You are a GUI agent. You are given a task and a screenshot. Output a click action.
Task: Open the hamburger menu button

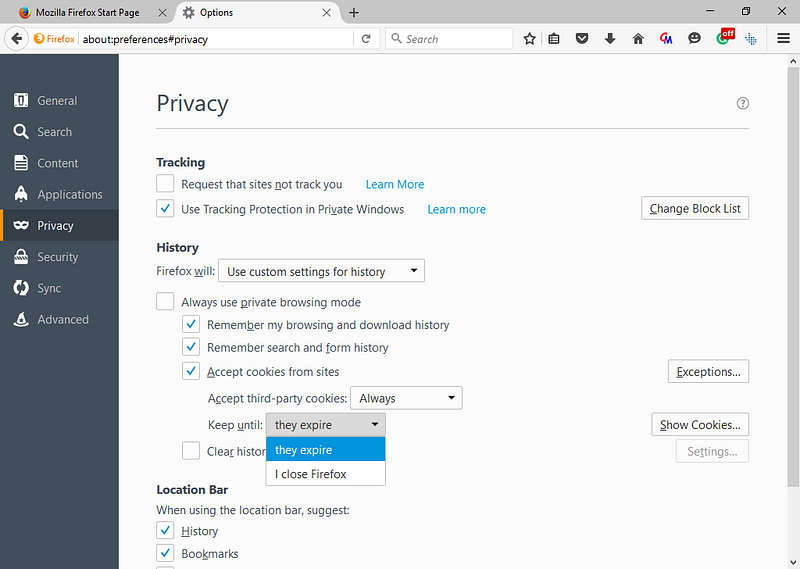click(784, 38)
